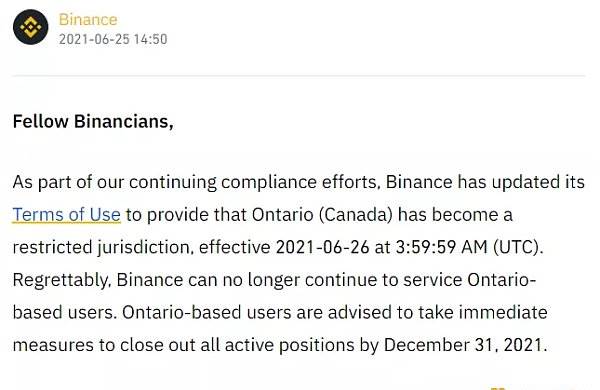Click the 2021-06-25 14:50 post timestamp

(x=113, y=39)
